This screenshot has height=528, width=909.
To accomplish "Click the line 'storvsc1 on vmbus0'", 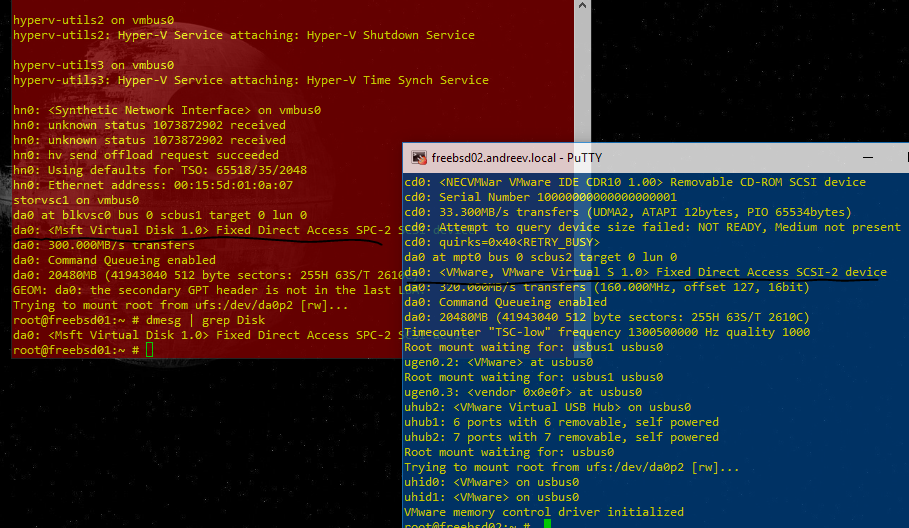I will (x=76, y=200).
